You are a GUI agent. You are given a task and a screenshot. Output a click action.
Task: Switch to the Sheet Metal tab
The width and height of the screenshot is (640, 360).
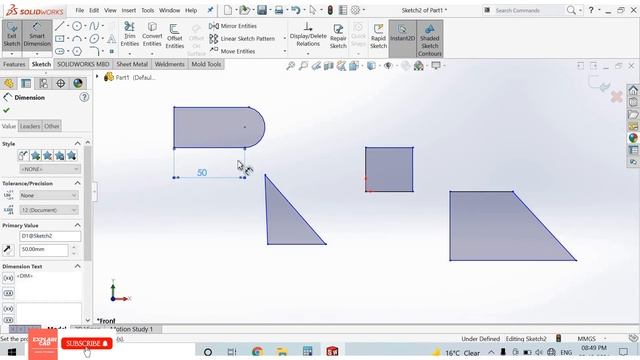pyautogui.click(x=132, y=64)
